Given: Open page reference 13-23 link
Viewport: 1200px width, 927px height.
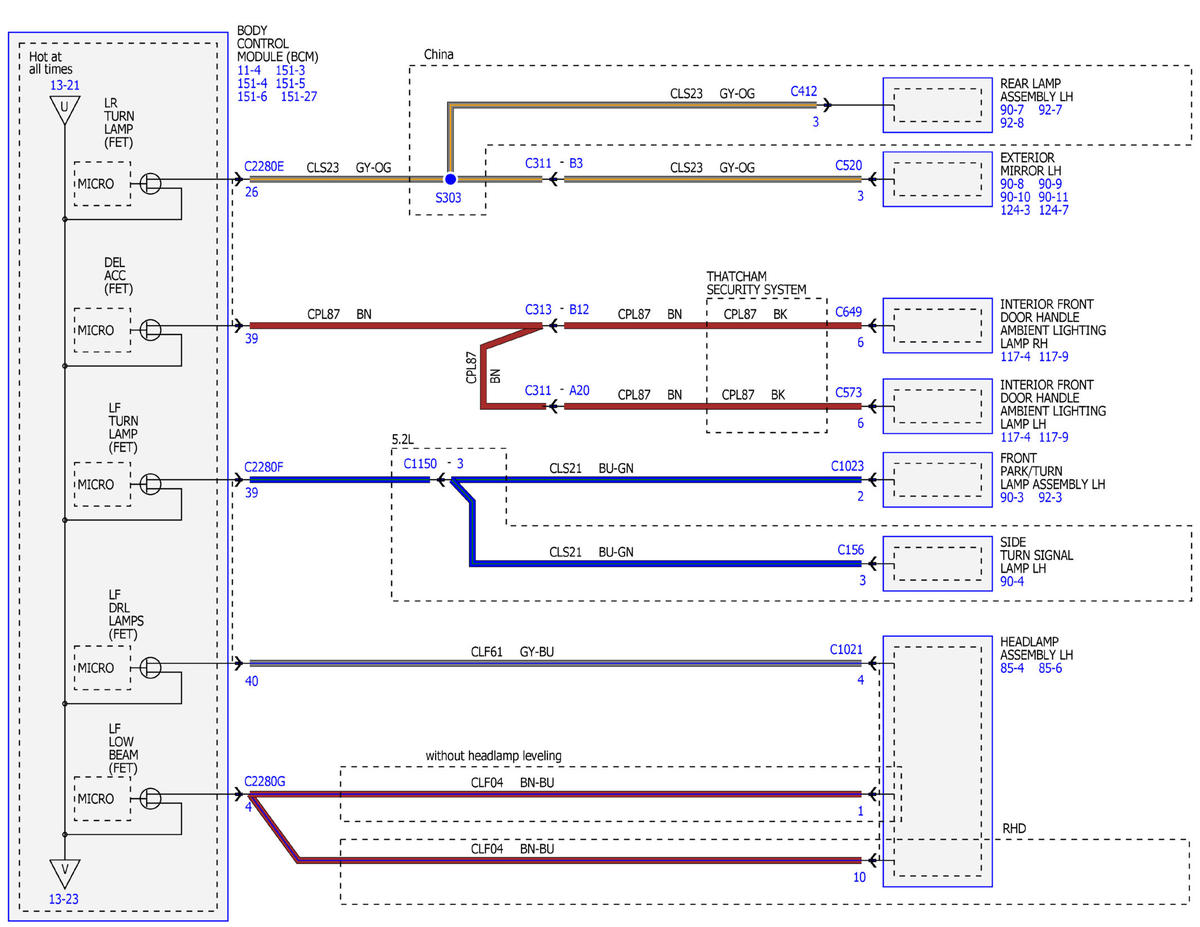Looking at the screenshot, I should [x=64, y=899].
